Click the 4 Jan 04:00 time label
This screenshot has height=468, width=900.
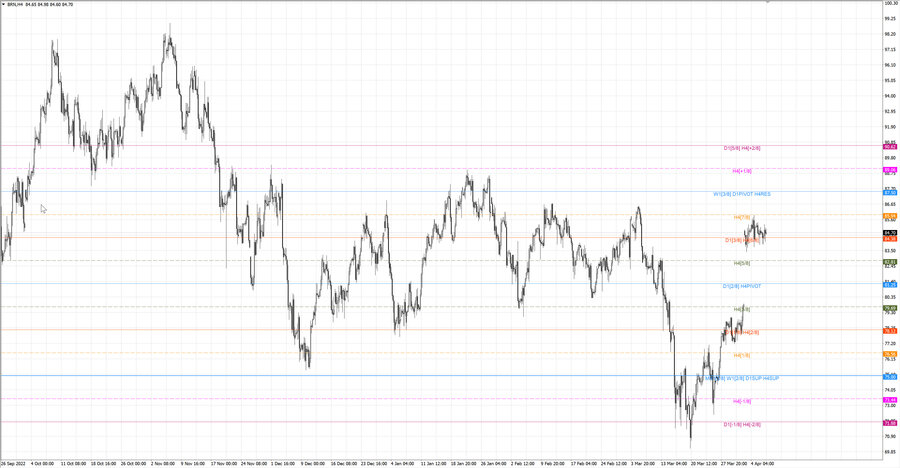(402, 463)
